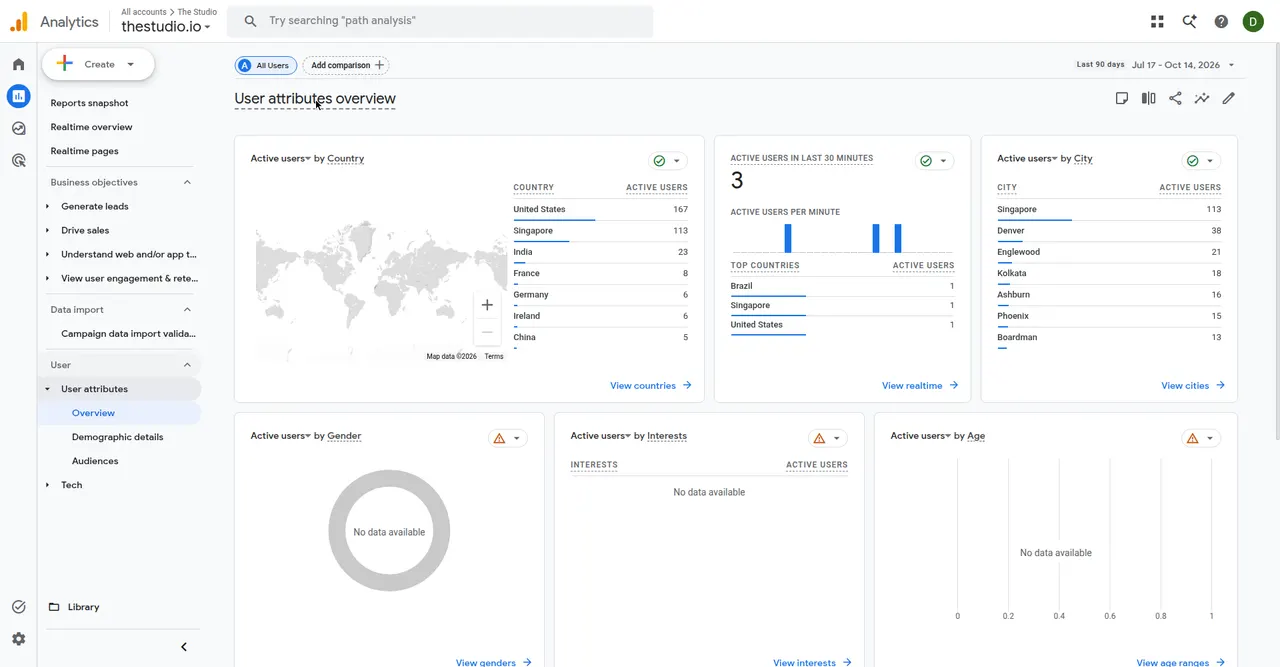Open the Create button dropdown
The image size is (1280, 667).
131,64
